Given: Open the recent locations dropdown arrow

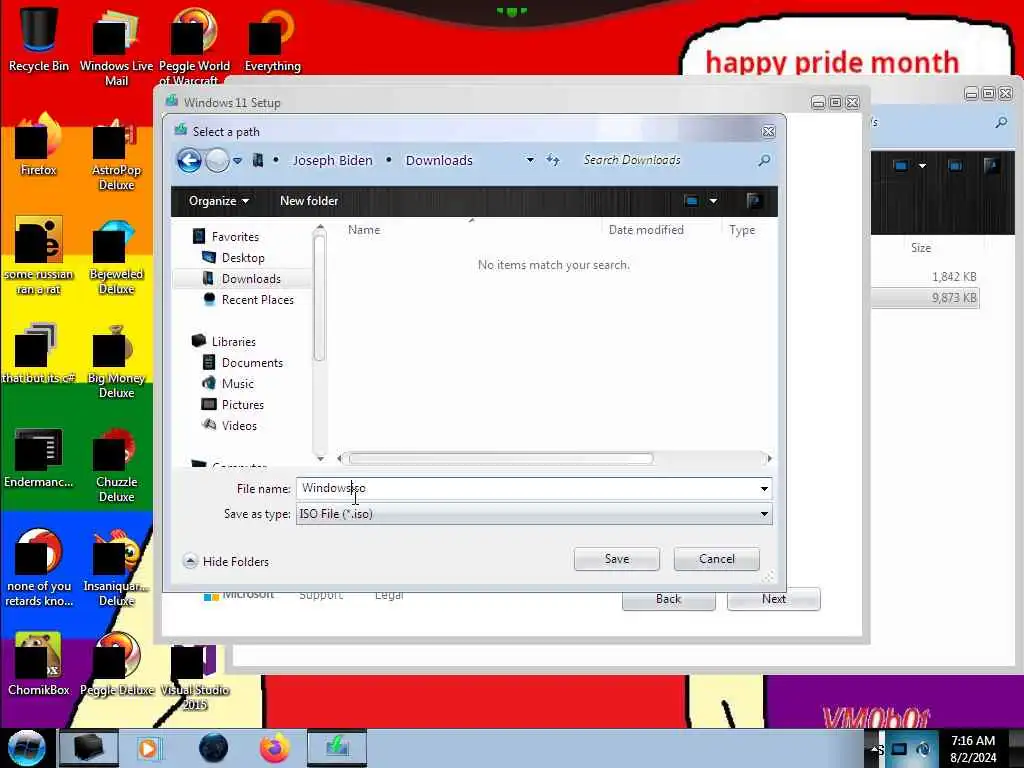Looking at the screenshot, I should pos(238,161).
